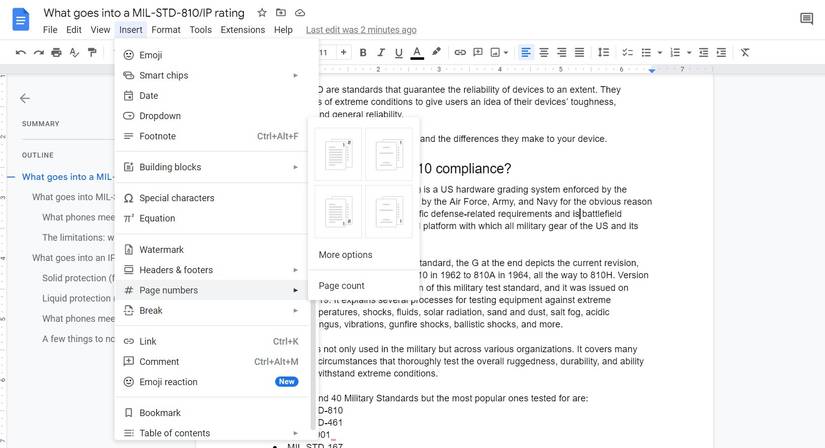This screenshot has width=825, height=448.
Task: Open last edit version history link
Action: click(361, 30)
